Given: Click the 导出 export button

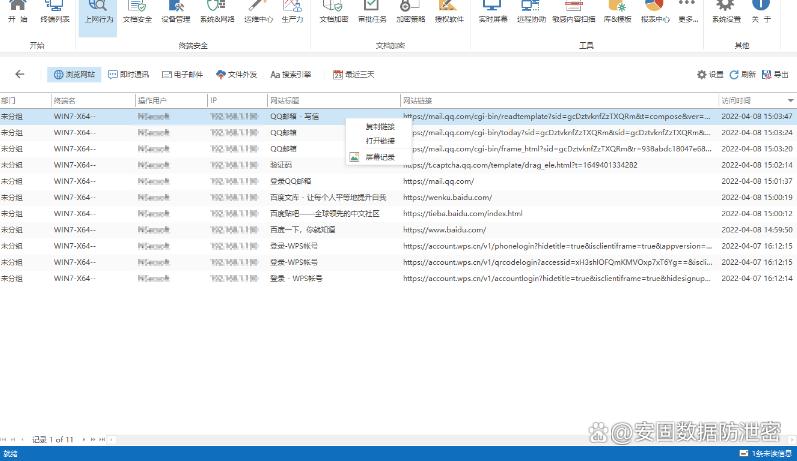Looking at the screenshot, I should pos(774,74).
